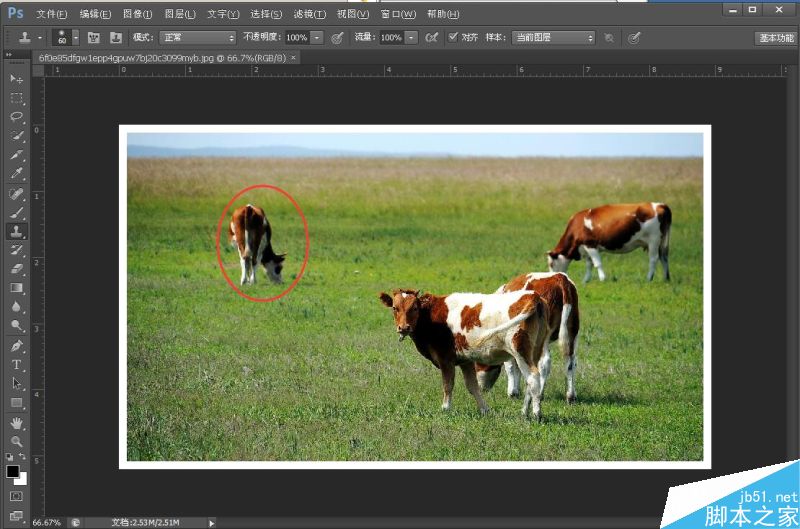Select the Rectangle shape tool

[x=16, y=403]
